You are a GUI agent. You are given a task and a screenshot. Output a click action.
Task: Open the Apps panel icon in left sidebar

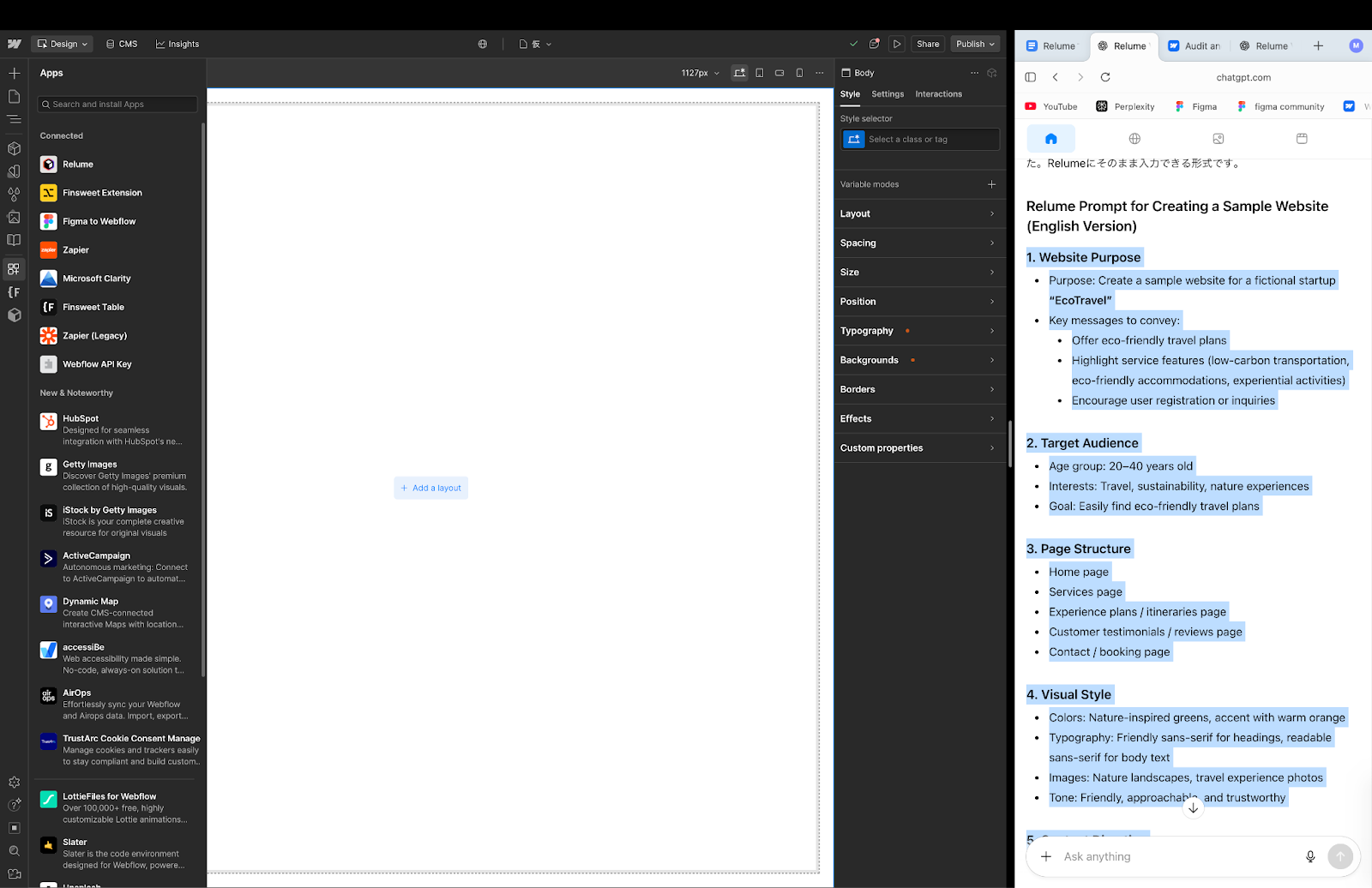point(14,269)
